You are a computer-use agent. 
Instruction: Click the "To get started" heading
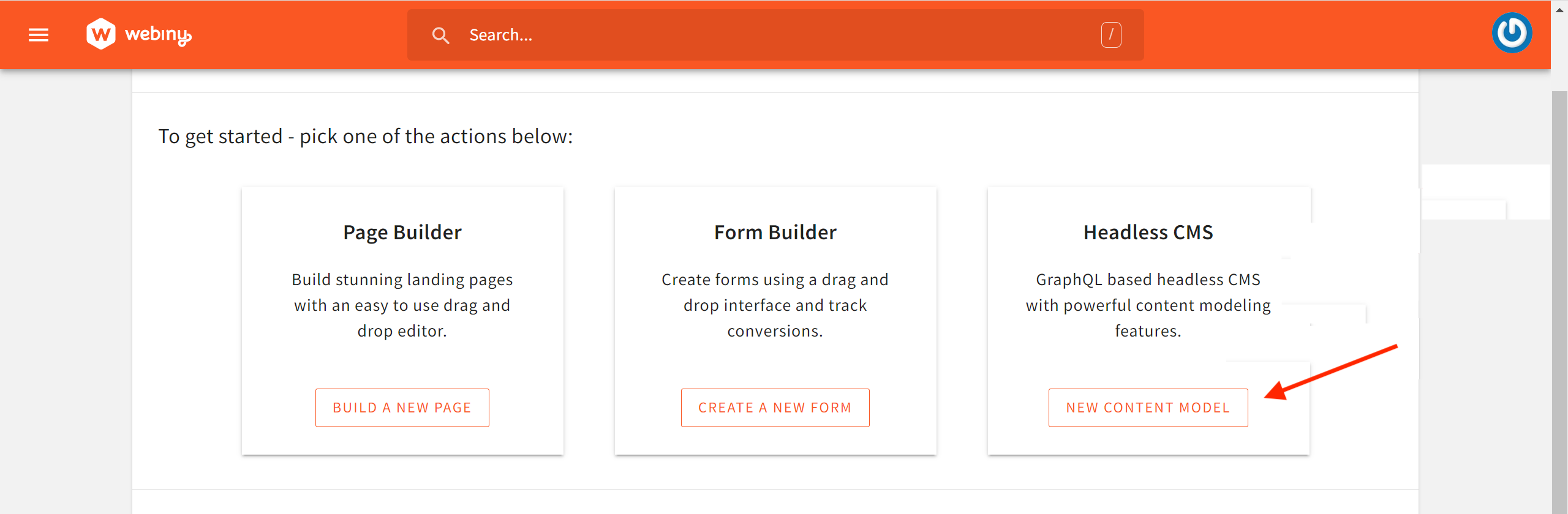pos(366,136)
